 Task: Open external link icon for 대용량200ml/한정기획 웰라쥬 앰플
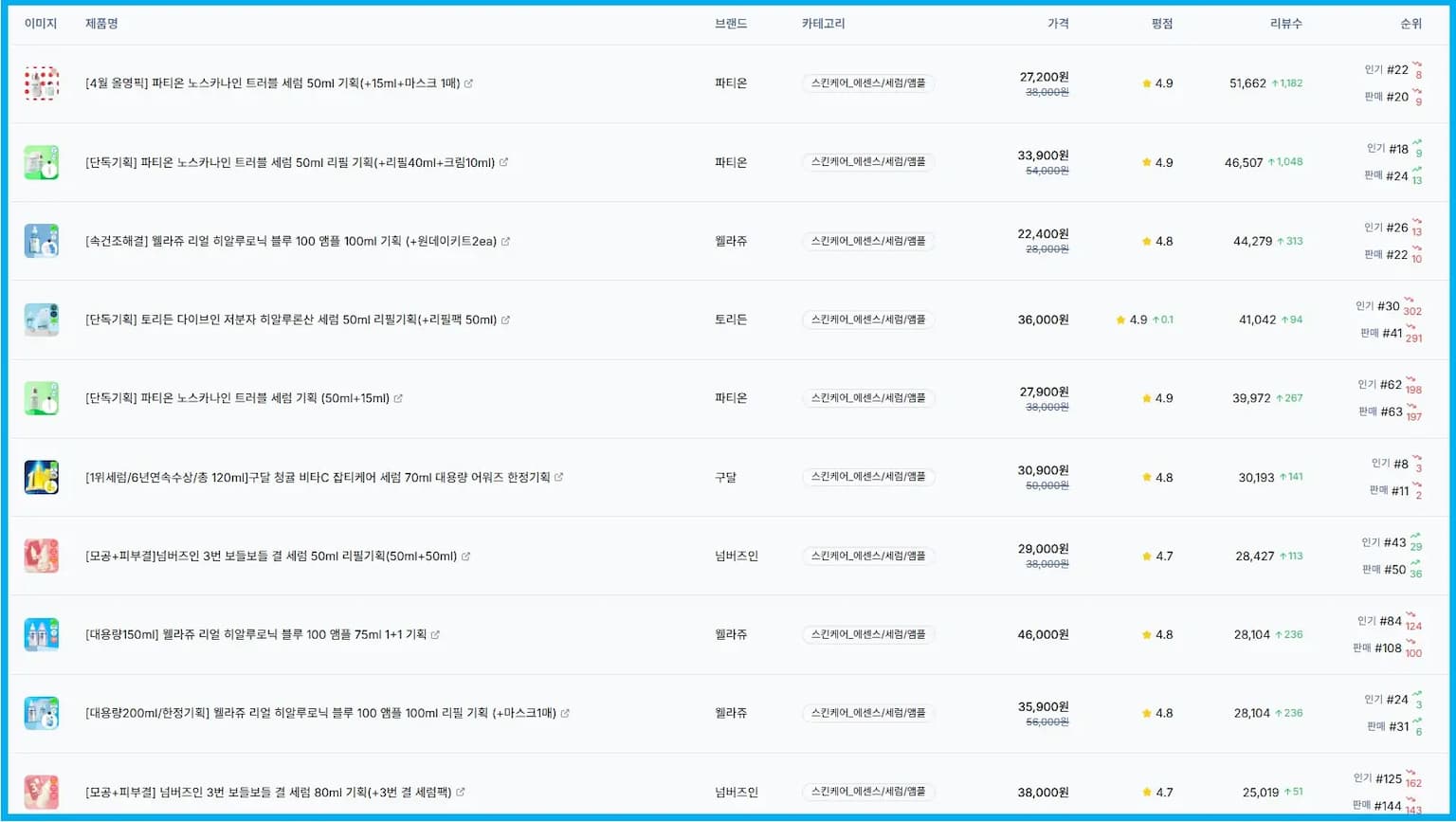tap(565, 713)
